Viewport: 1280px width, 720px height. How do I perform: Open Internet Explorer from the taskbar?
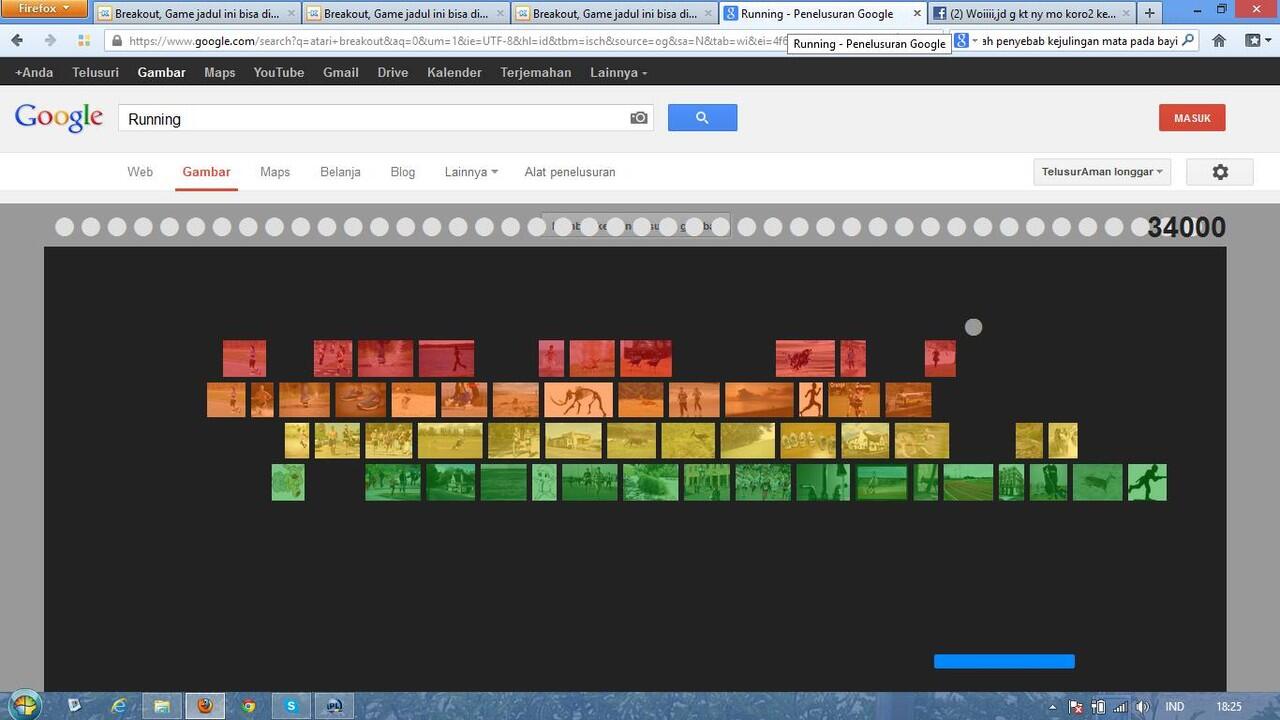pos(118,706)
